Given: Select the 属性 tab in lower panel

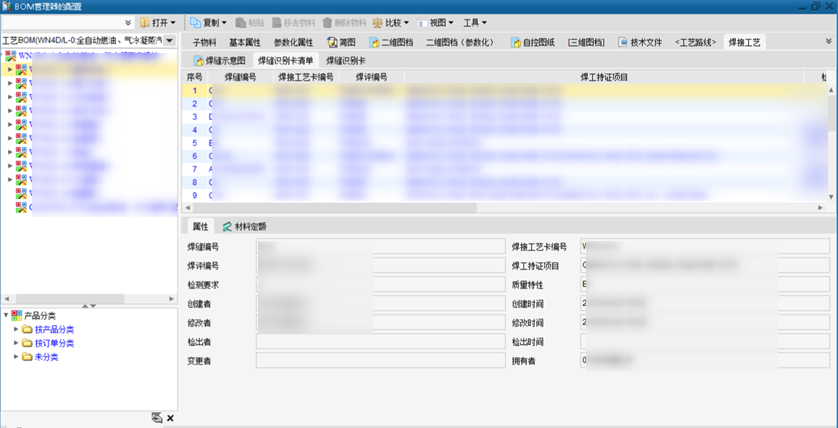Looking at the screenshot, I should [x=200, y=227].
